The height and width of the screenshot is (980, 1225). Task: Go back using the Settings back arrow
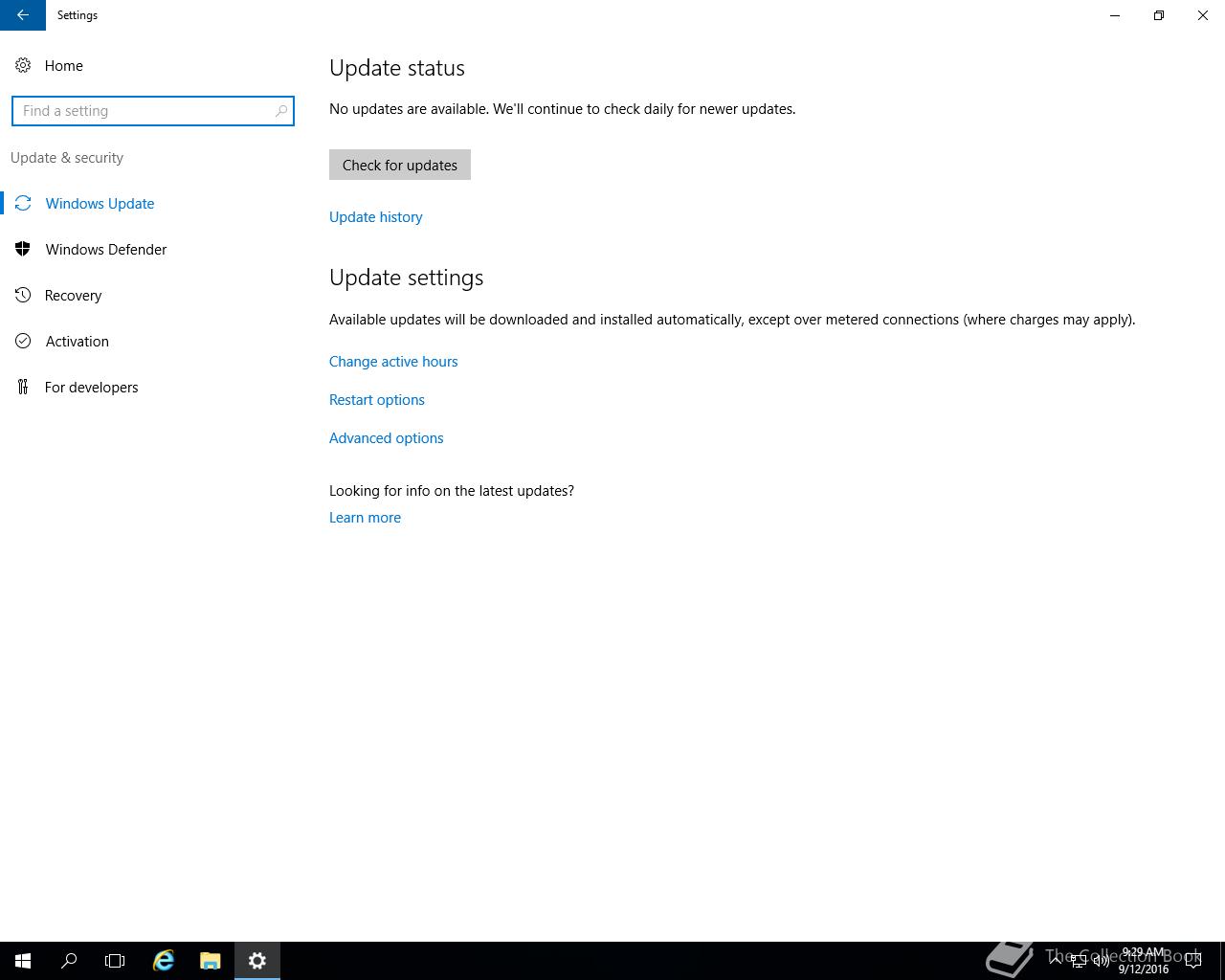coord(22,15)
